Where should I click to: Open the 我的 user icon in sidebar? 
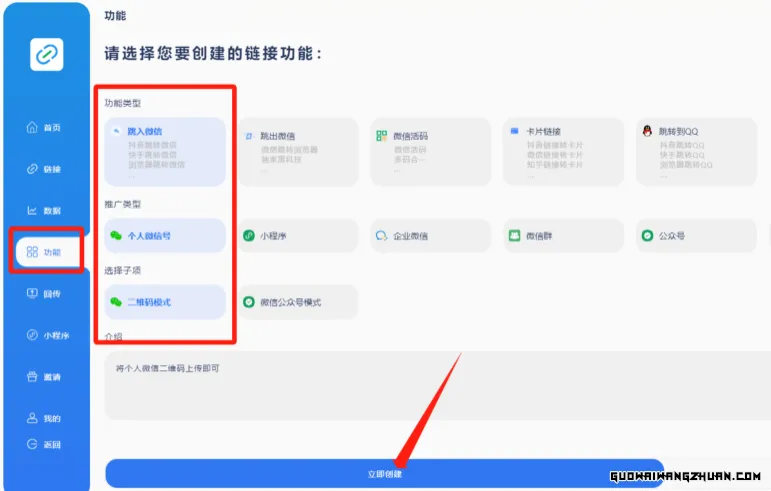pyautogui.click(x=32, y=418)
